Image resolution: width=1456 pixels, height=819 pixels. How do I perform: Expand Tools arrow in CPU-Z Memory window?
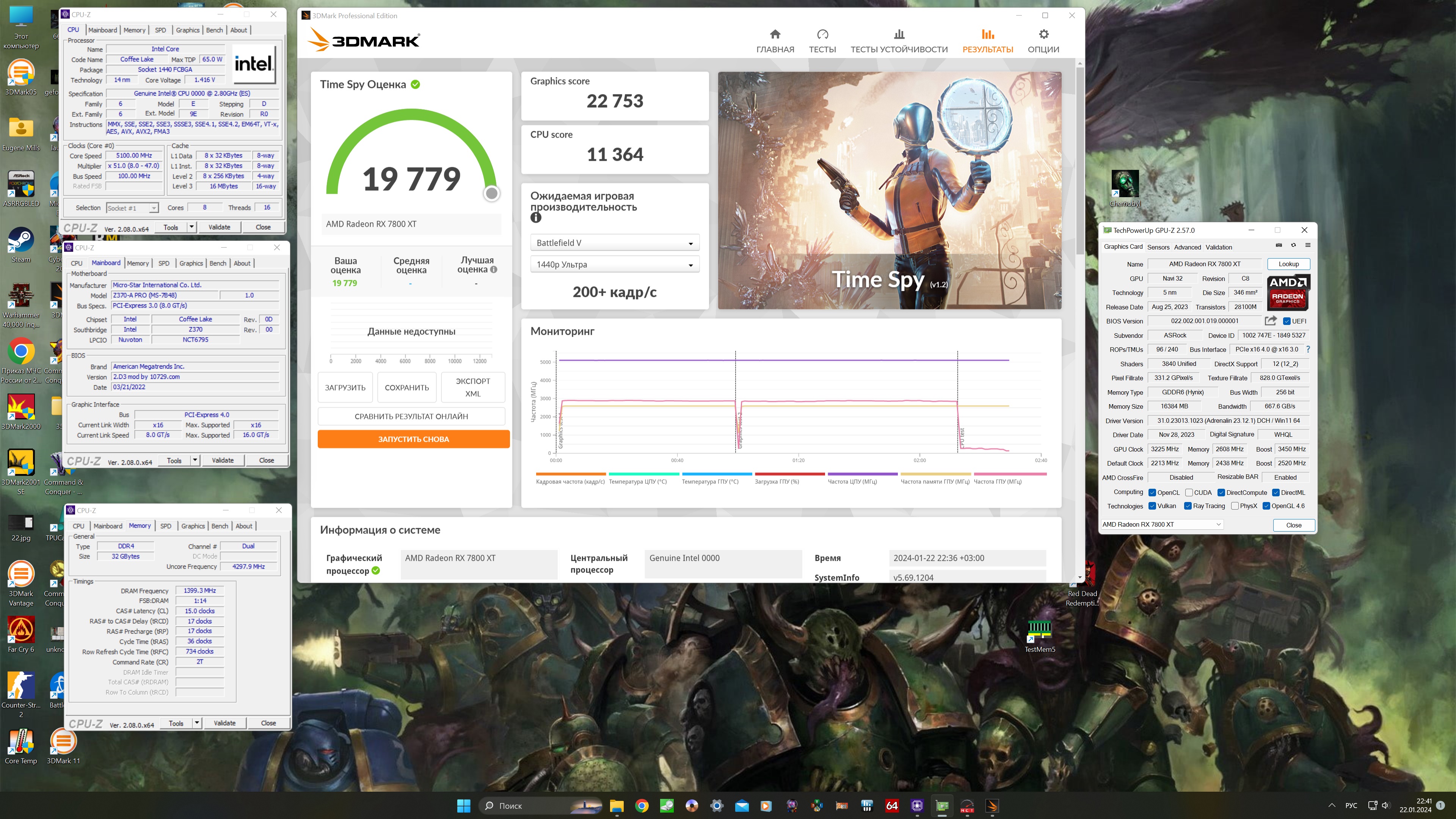[197, 723]
